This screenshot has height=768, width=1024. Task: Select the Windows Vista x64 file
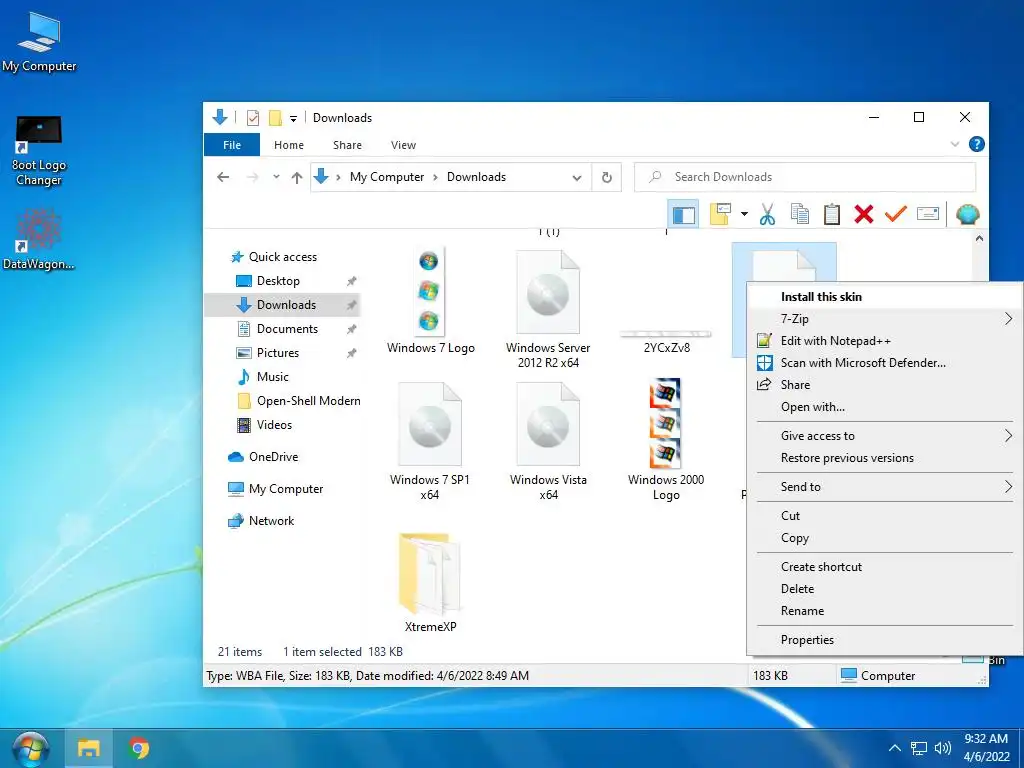(x=548, y=441)
